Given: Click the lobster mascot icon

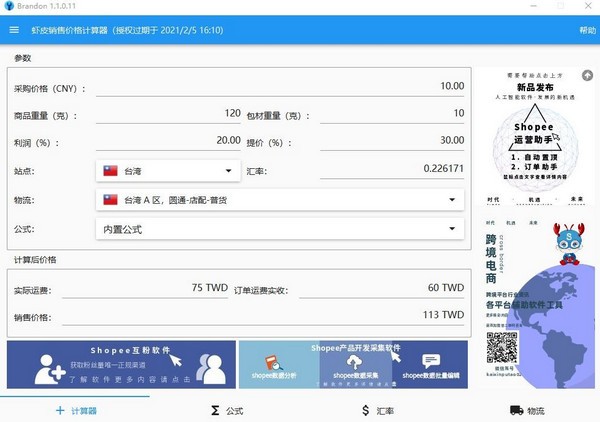Looking at the screenshot, I should pos(569,244).
